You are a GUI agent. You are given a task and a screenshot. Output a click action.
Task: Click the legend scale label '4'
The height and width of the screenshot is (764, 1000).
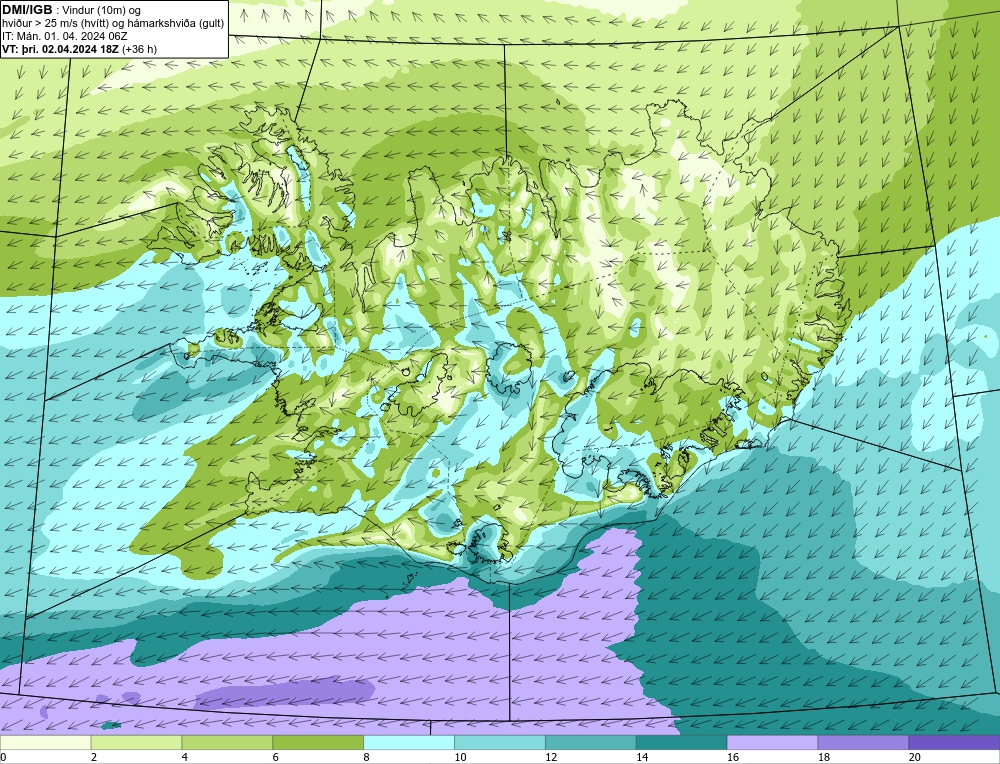(185, 757)
